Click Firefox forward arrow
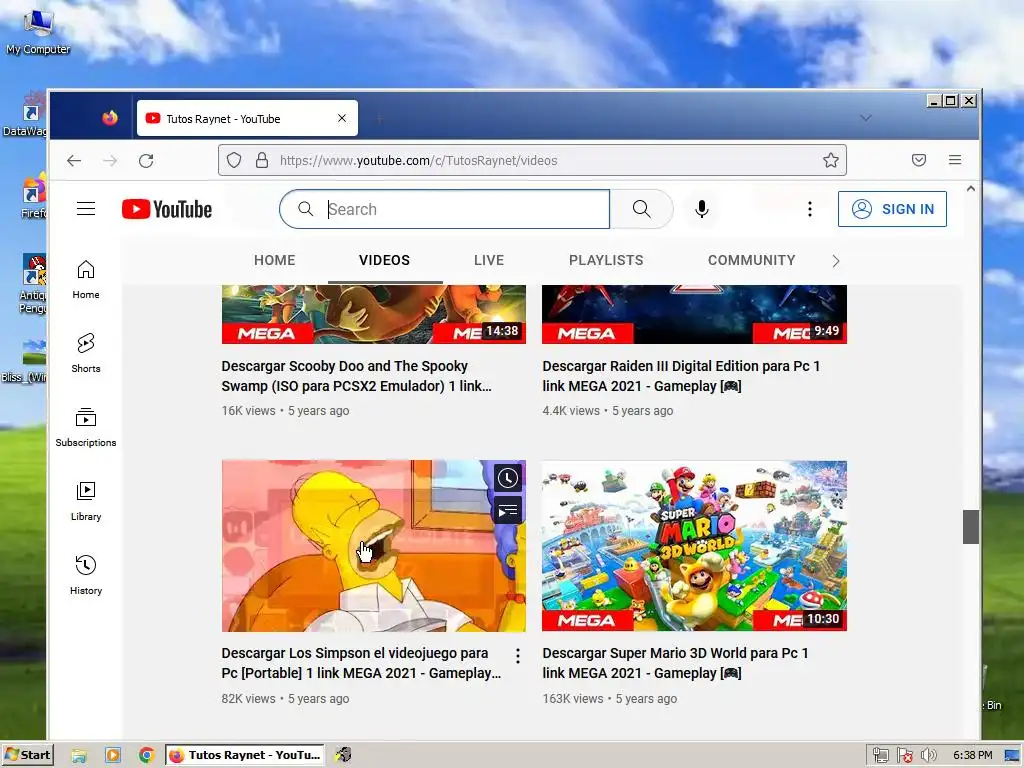The width and height of the screenshot is (1024, 768). pos(110,161)
